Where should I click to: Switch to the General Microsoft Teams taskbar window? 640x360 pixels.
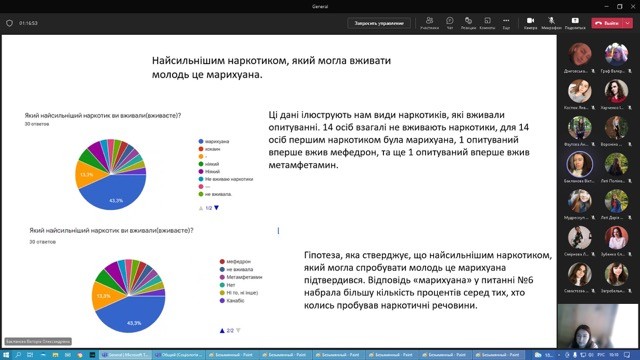(125, 355)
